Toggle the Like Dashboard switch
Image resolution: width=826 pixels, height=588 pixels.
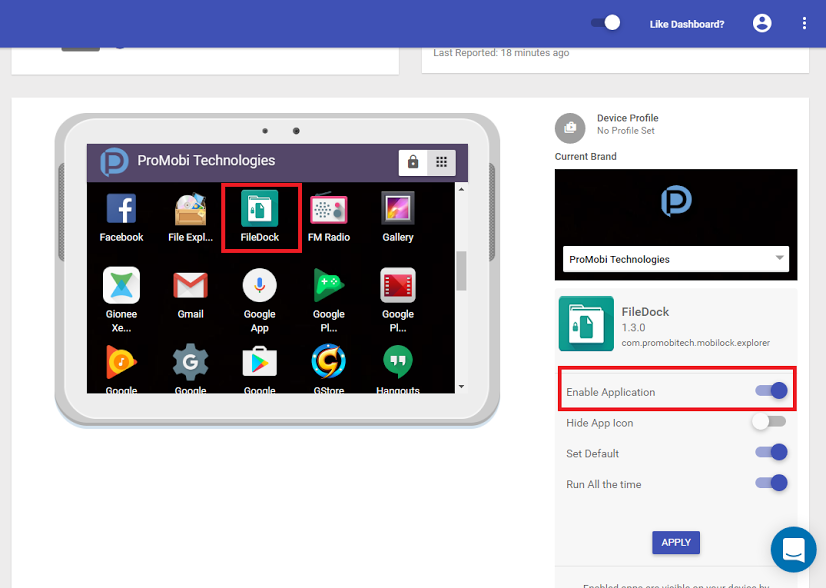[x=606, y=23]
